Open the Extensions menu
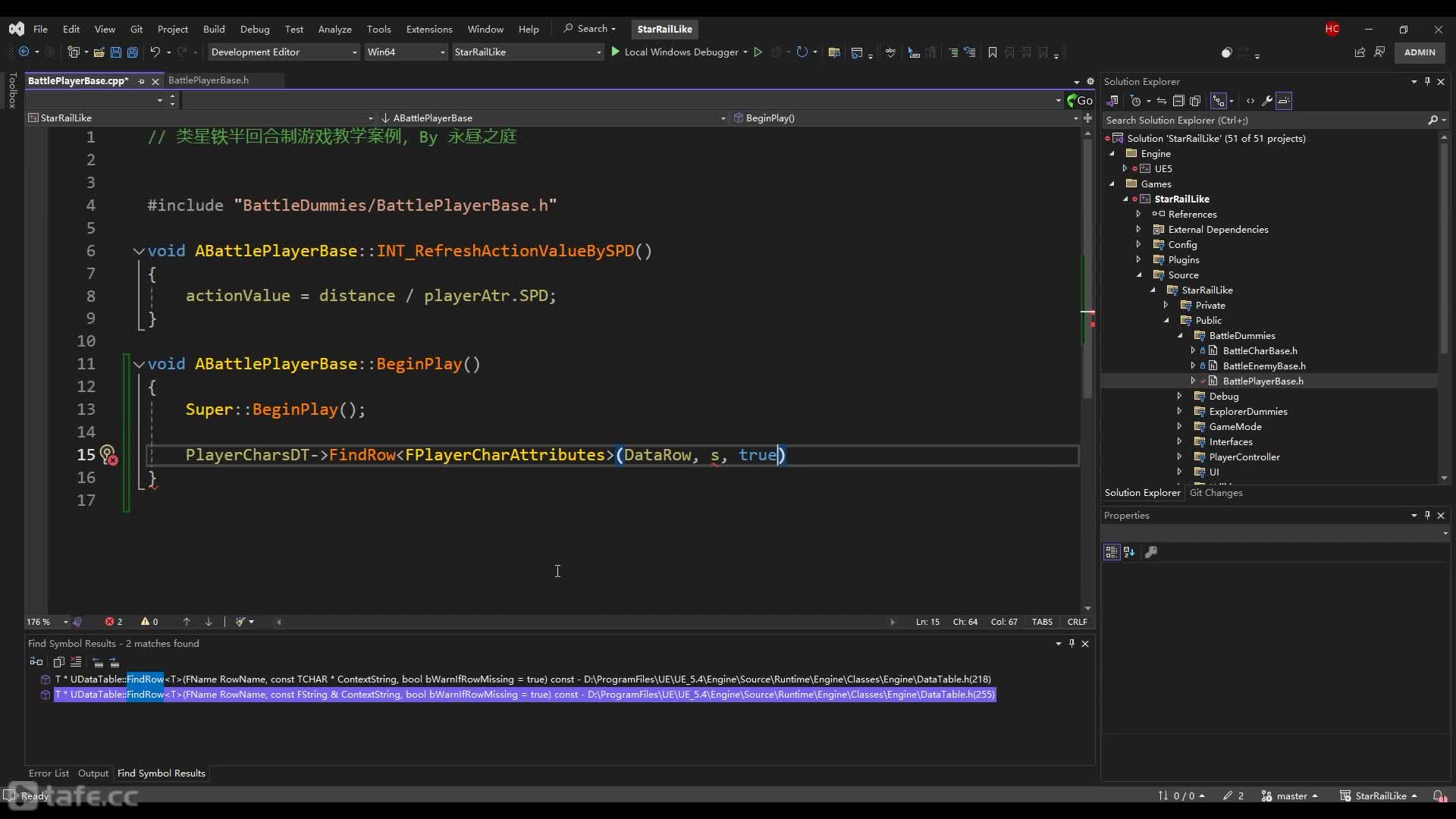 [x=429, y=29]
